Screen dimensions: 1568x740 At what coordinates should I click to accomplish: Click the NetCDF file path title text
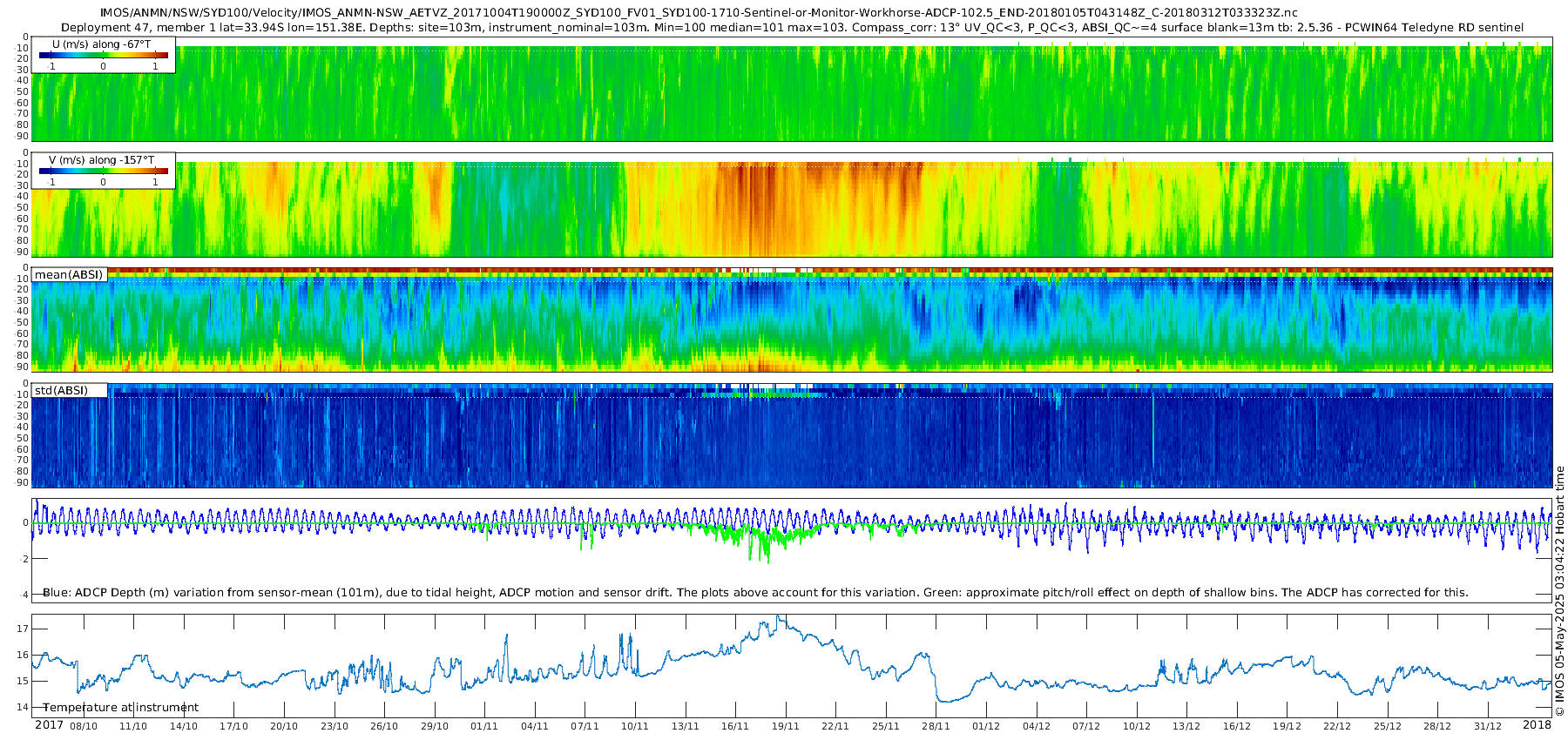pos(699,12)
